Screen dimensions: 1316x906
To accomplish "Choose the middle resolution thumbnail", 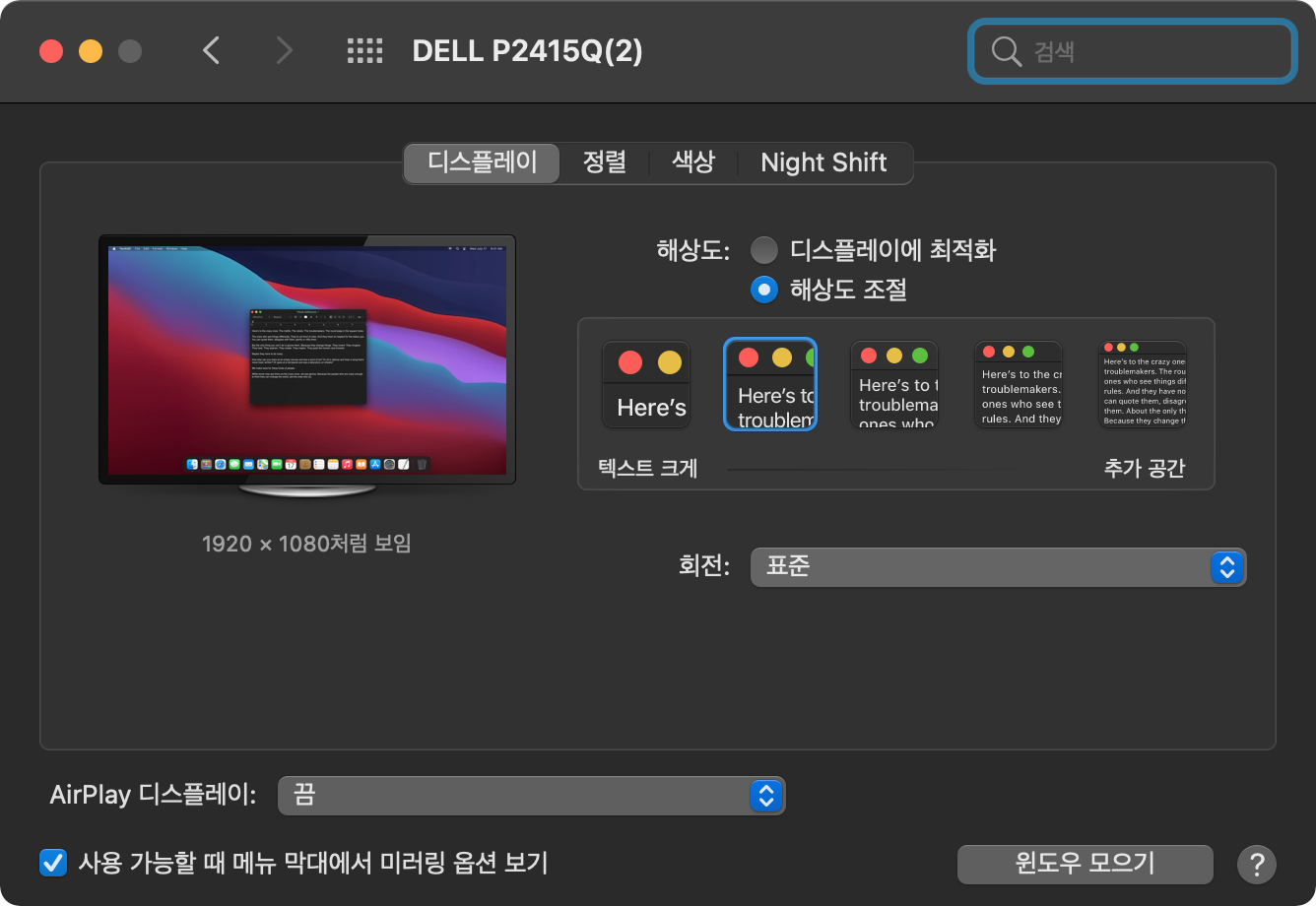I will [x=894, y=384].
